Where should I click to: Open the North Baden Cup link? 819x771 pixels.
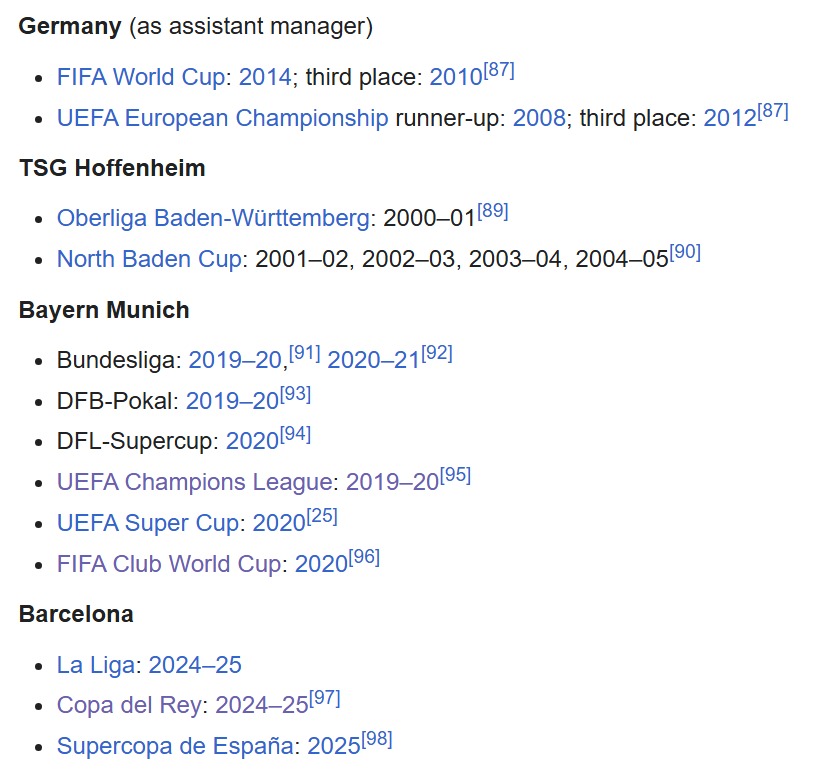149,259
